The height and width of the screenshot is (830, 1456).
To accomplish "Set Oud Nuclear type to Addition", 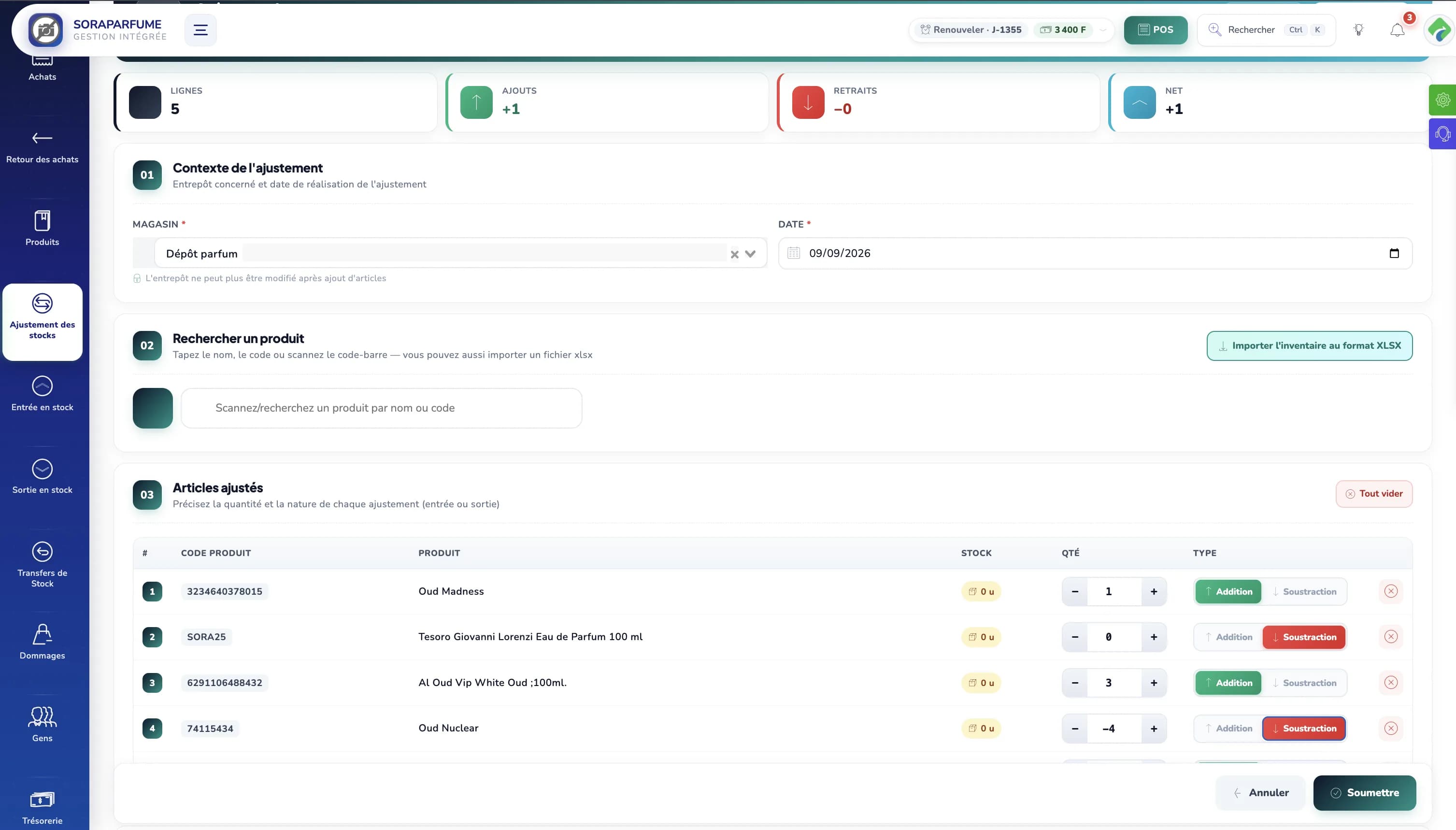I will coord(1228,729).
